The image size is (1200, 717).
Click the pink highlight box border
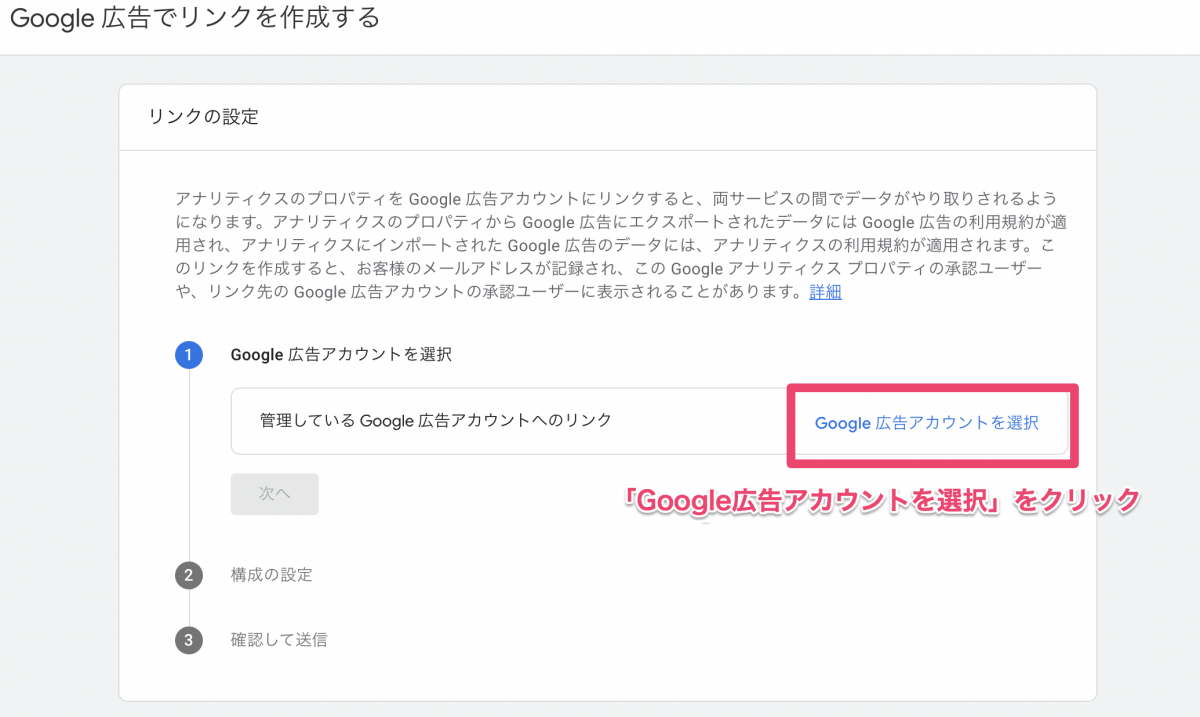click(x=932, y=386)
